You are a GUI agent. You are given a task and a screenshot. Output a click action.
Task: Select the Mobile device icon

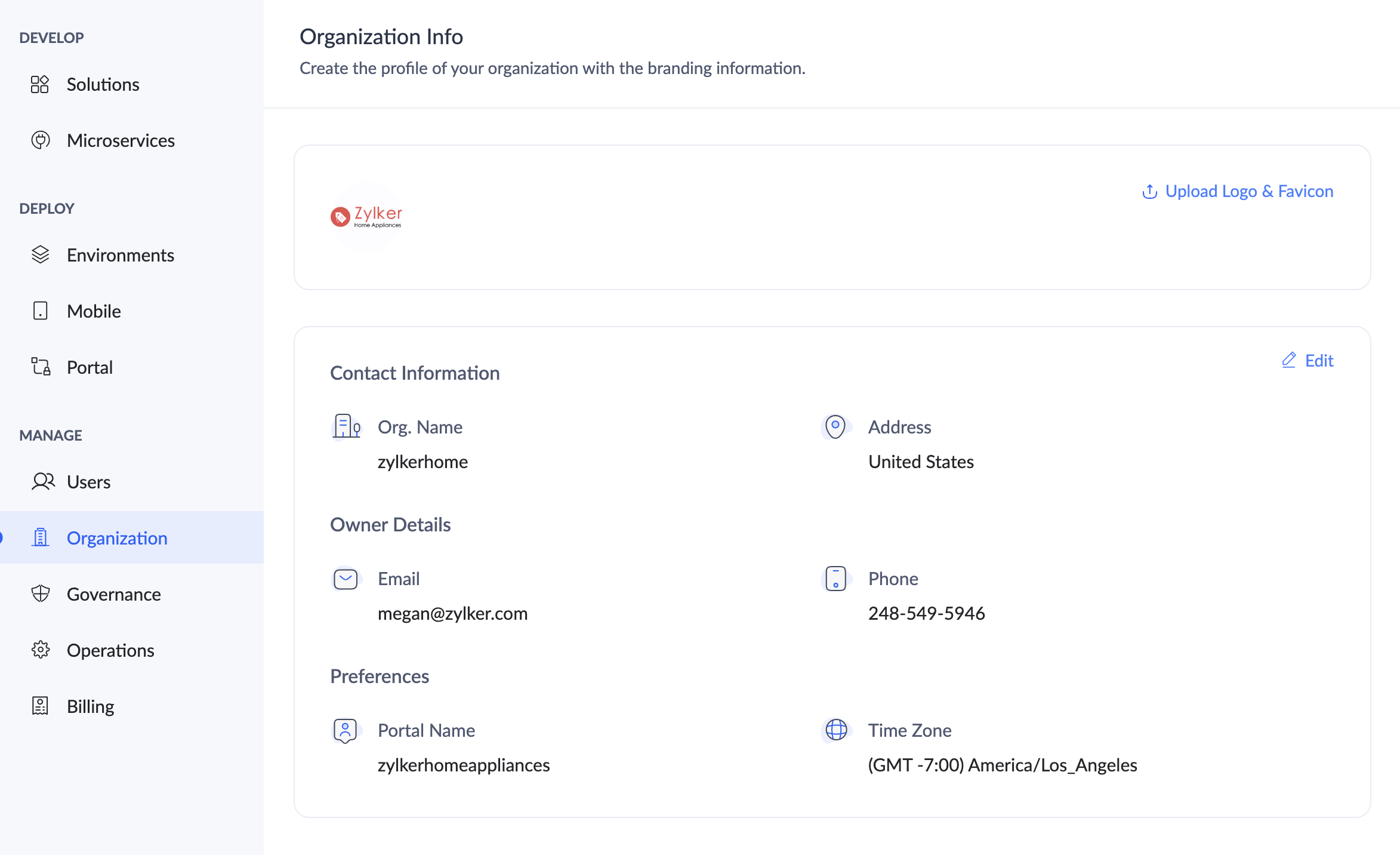40,310
